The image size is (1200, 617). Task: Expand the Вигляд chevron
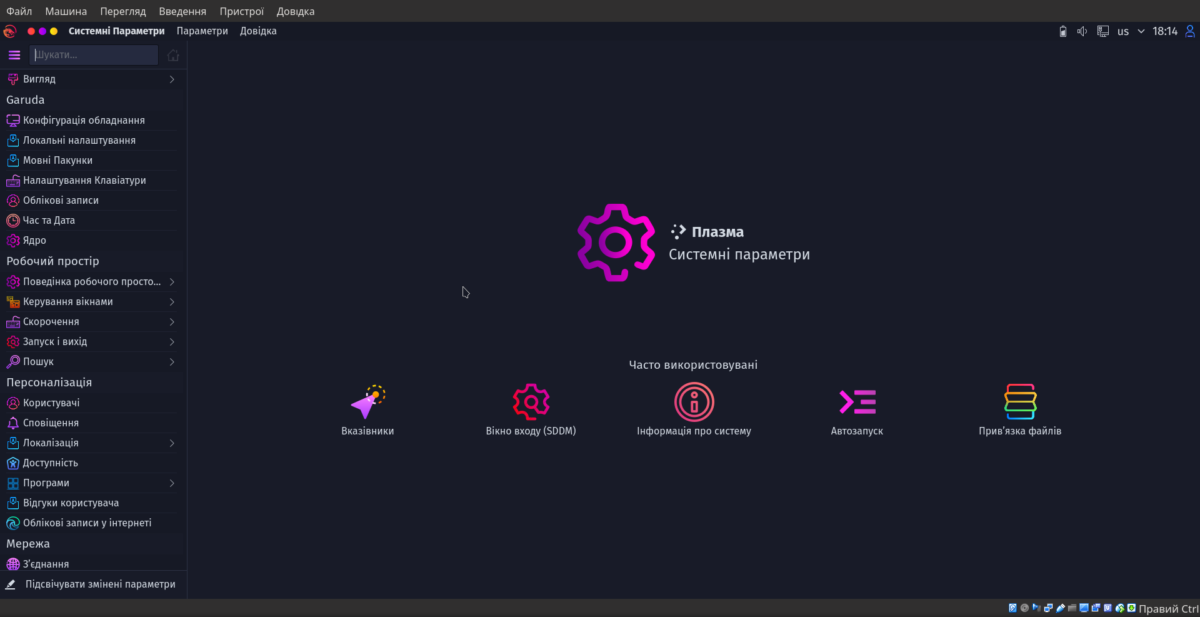point(172,79)
